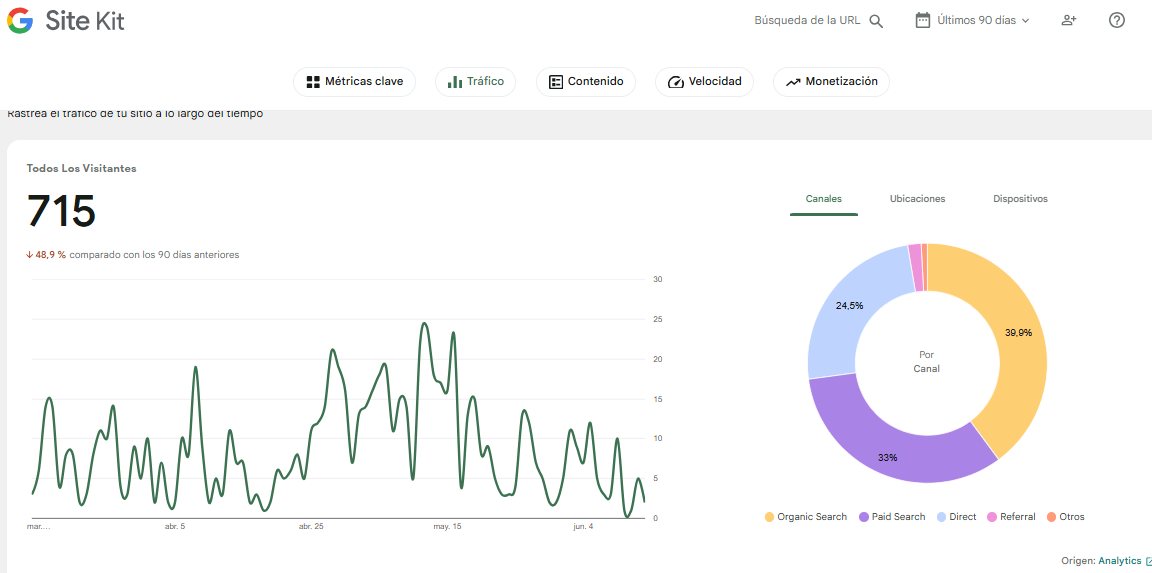Open the add user icon
Viewport: 1152px width, 573px height.
coord(1069,21)
